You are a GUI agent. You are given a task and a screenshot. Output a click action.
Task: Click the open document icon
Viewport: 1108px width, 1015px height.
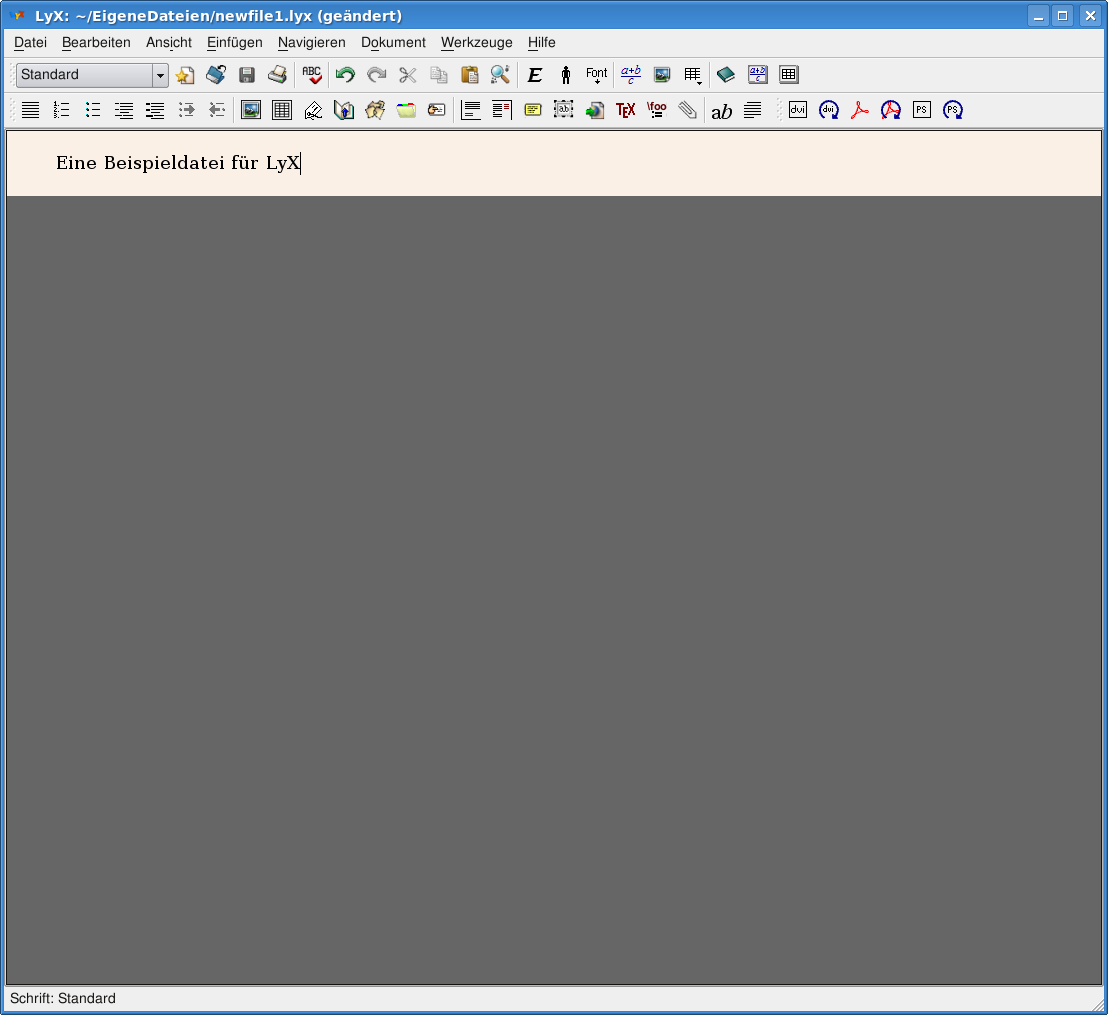pos(216,74)
